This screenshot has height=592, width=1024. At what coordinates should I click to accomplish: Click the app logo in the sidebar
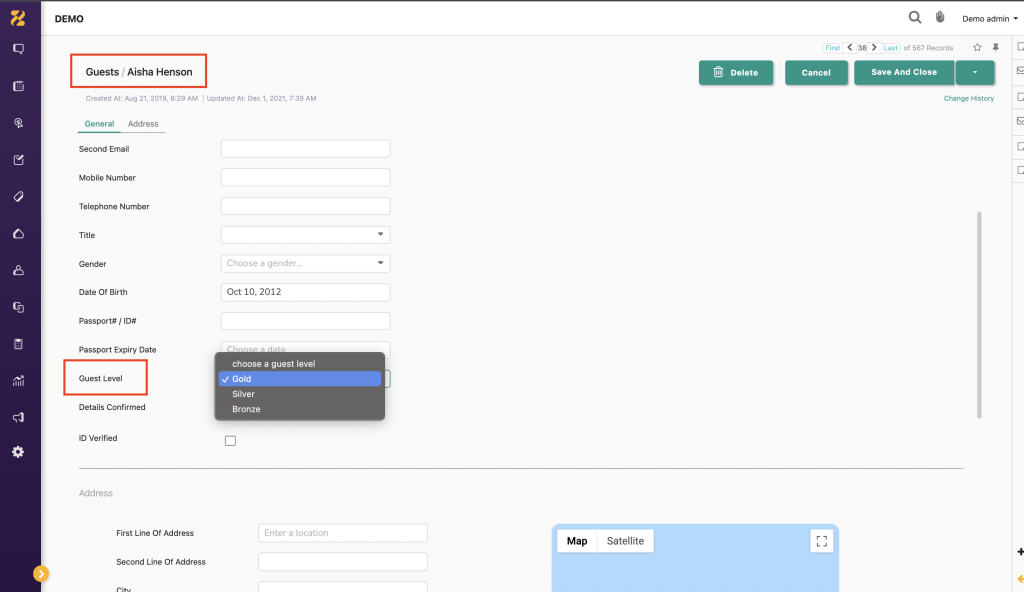18,18
